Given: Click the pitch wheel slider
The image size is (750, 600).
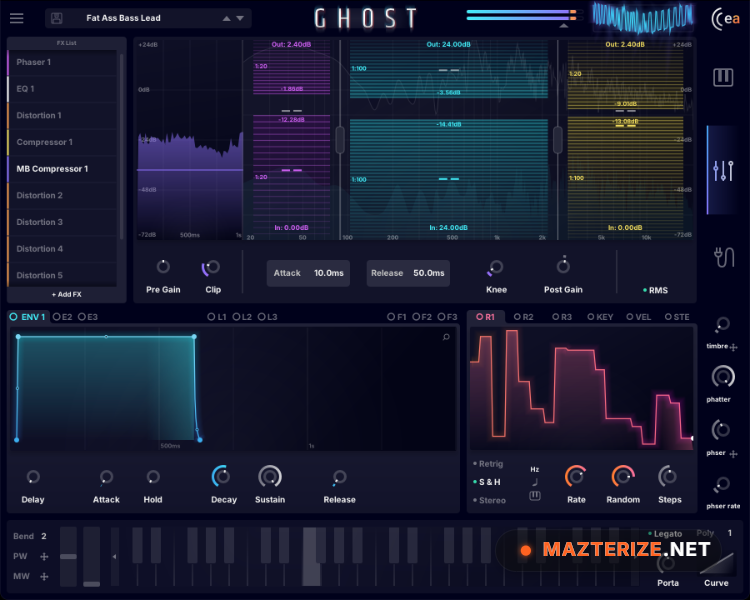Looking at the screenshot, I should point(68,556).
